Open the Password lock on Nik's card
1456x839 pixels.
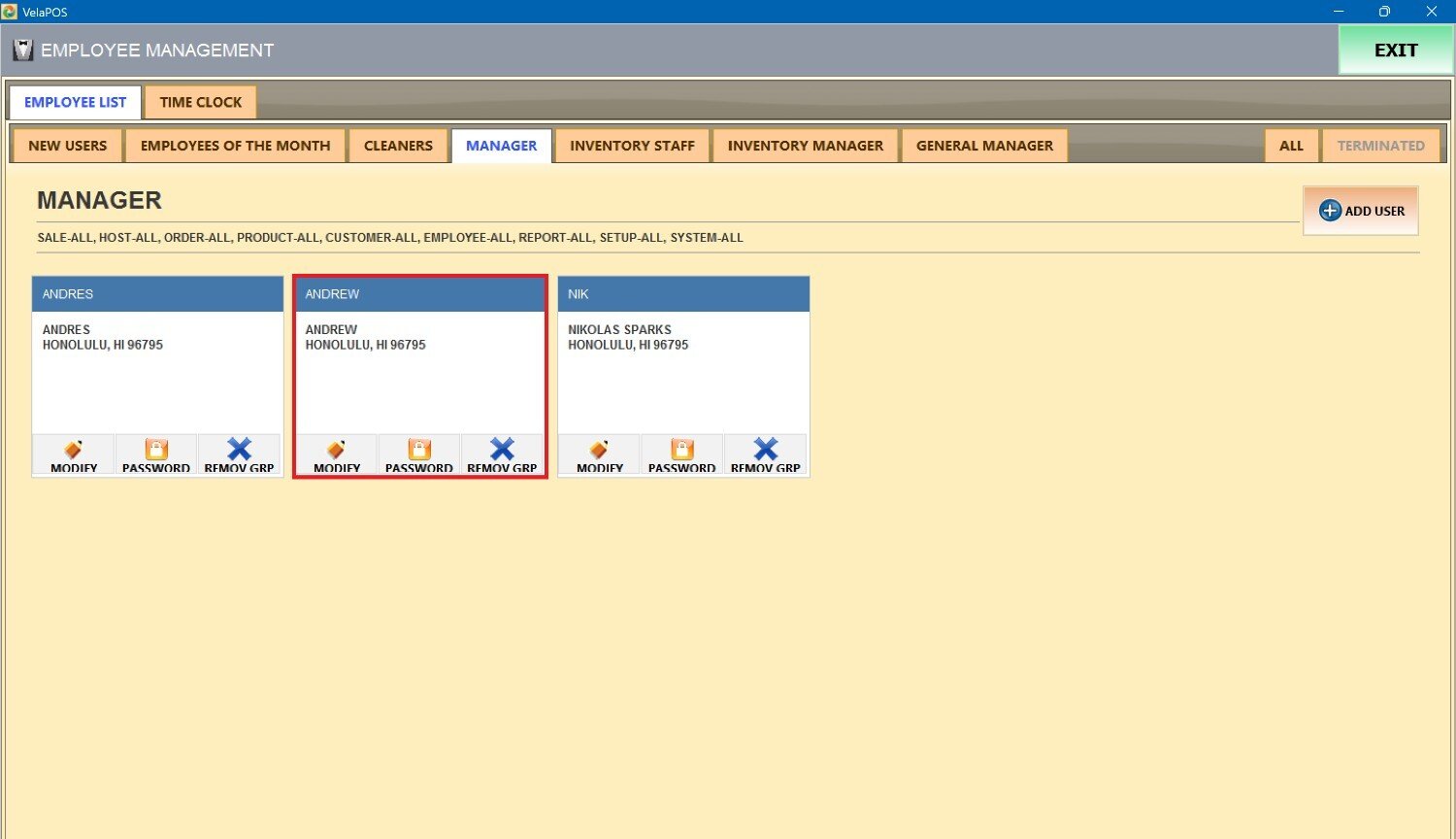[682, 453]
